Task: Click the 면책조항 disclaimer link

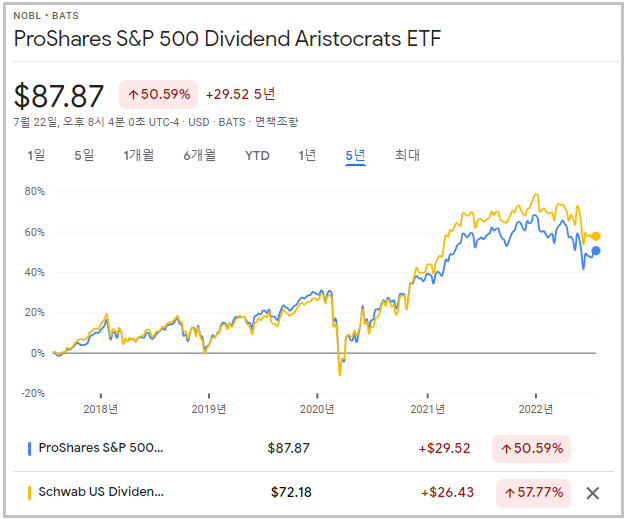Action: pos(276,121)
